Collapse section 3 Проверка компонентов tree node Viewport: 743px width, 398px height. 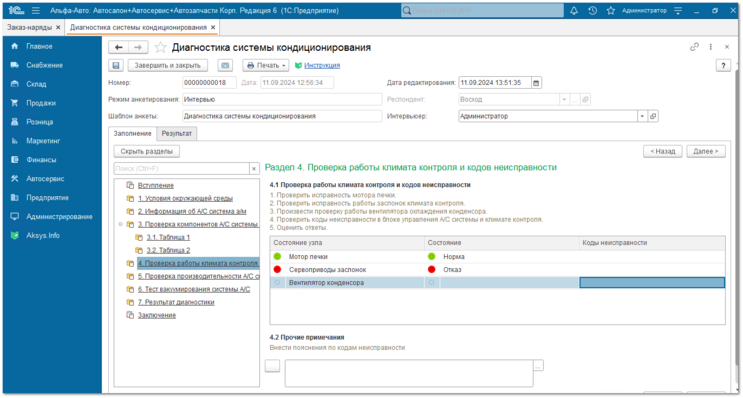point(120,225)
